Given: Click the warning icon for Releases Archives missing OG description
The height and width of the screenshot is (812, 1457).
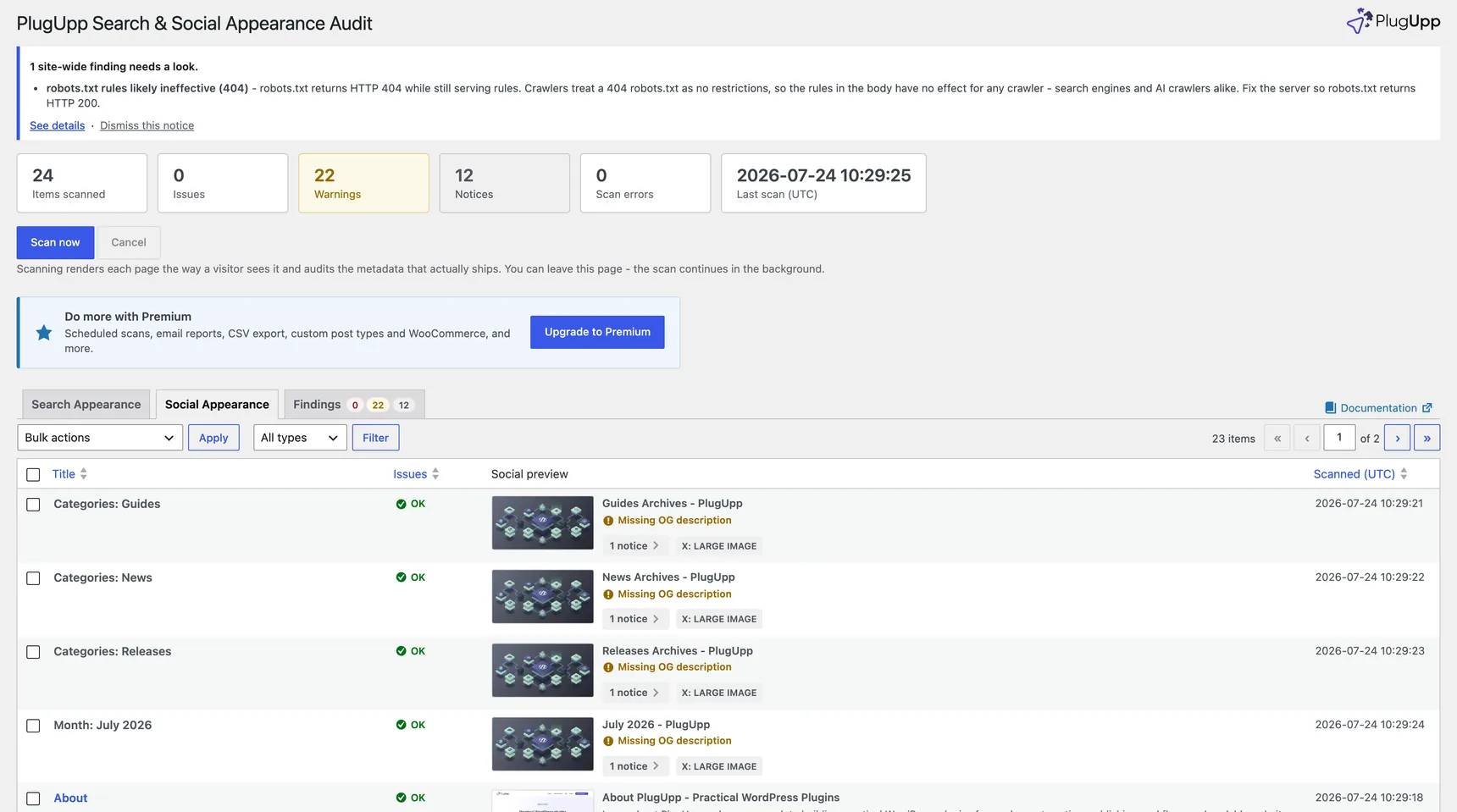Looking at the screenshot, I should [x=608, y=667].
